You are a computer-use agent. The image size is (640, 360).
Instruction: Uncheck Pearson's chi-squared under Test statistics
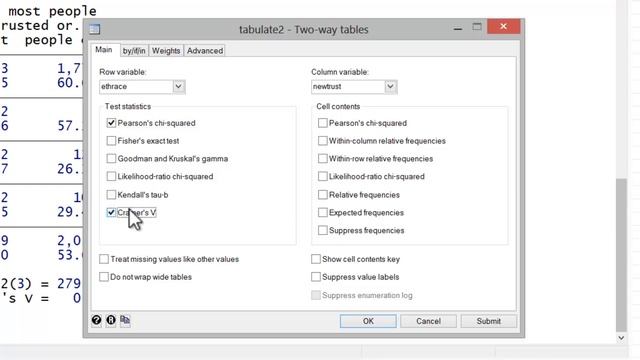tap(111, 123)
